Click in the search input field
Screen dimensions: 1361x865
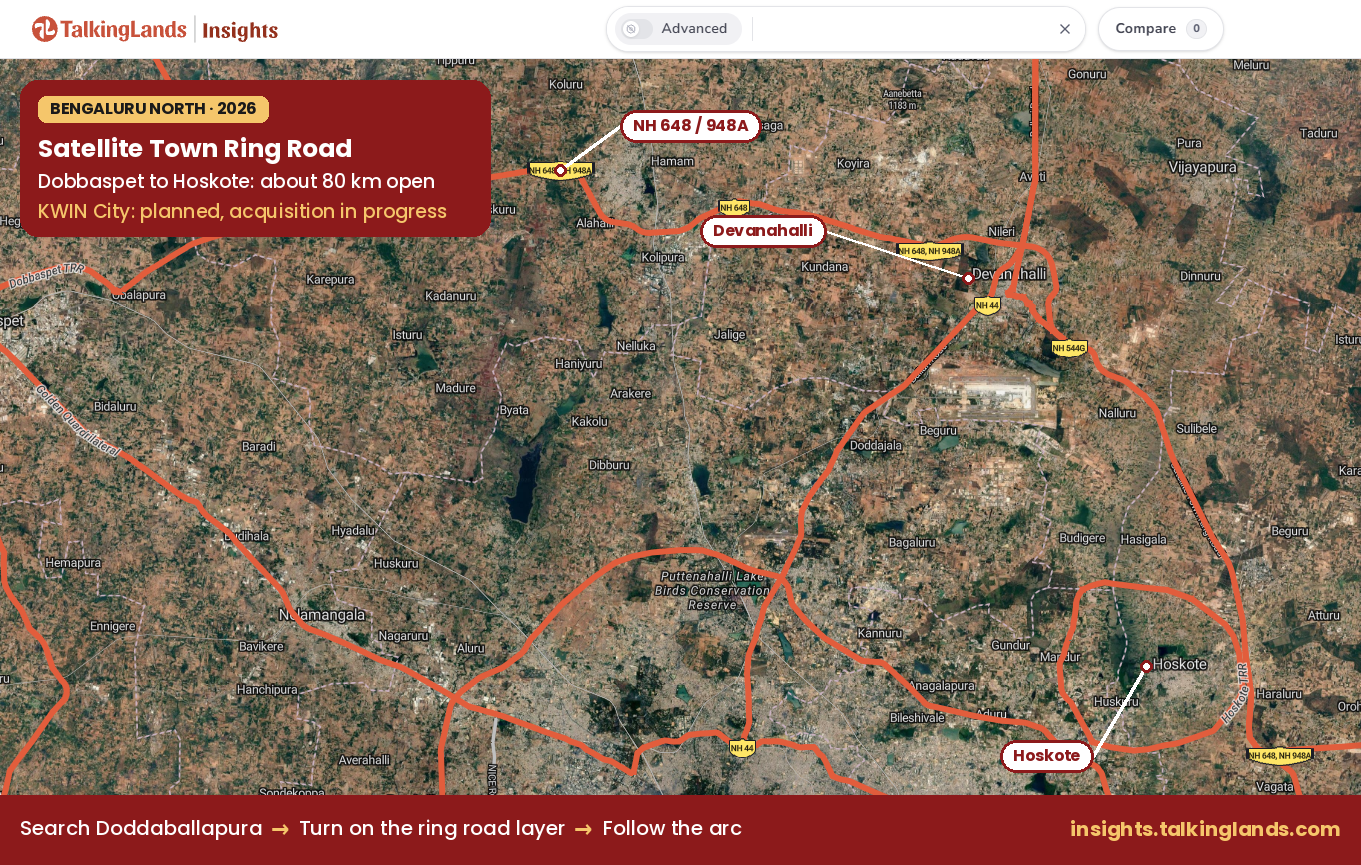click(x=903, y=29)
